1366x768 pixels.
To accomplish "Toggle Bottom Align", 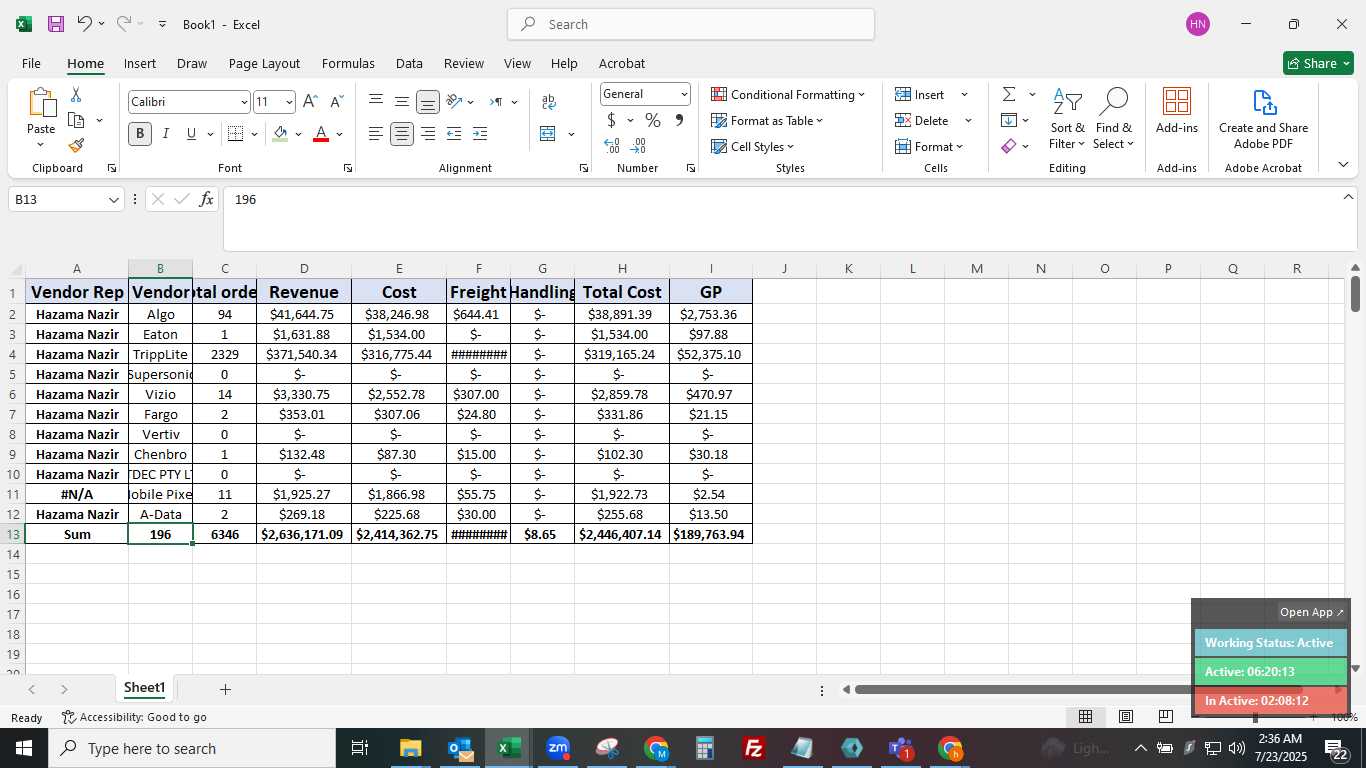I will click(428, 101).
